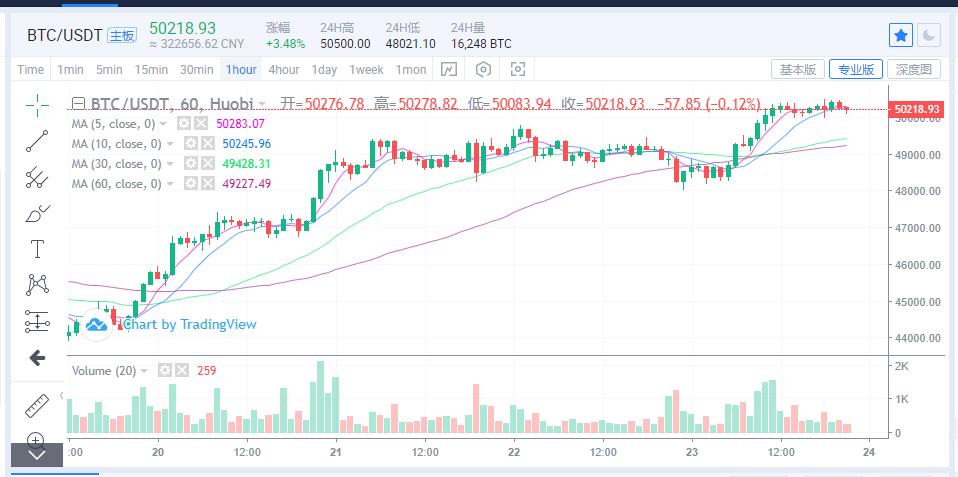Screen dimensions: 958x477
Task: Click the 47000.00 price axis label
Action: 916,228
